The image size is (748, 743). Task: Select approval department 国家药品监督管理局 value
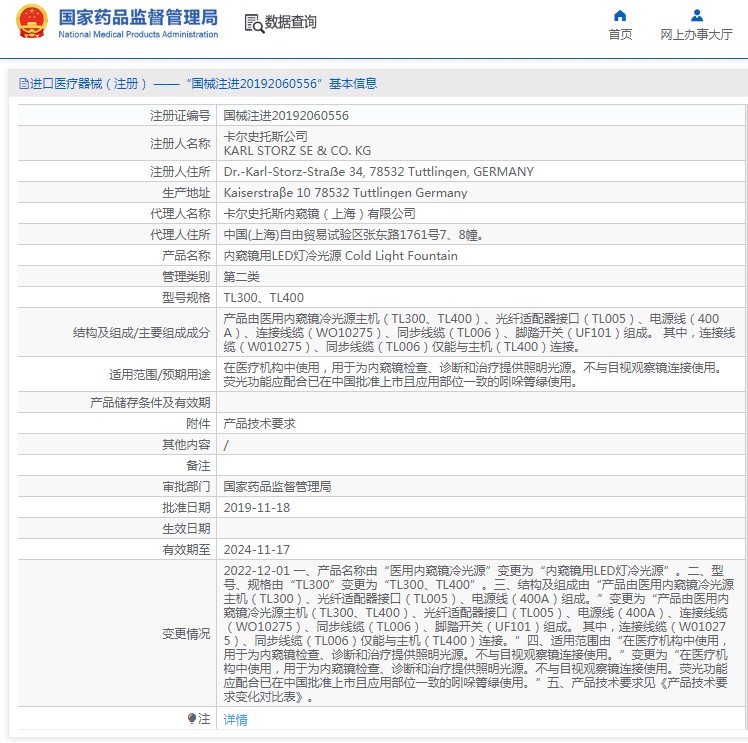277,486
